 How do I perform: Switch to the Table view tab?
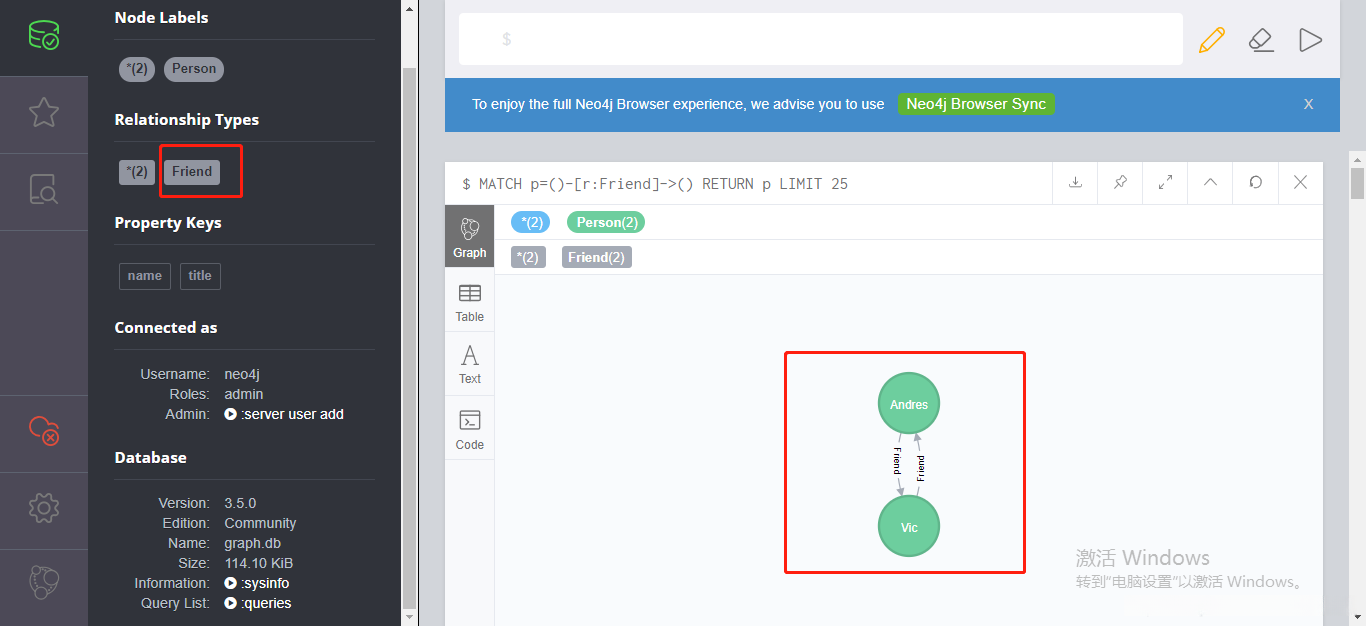(469, 302)
